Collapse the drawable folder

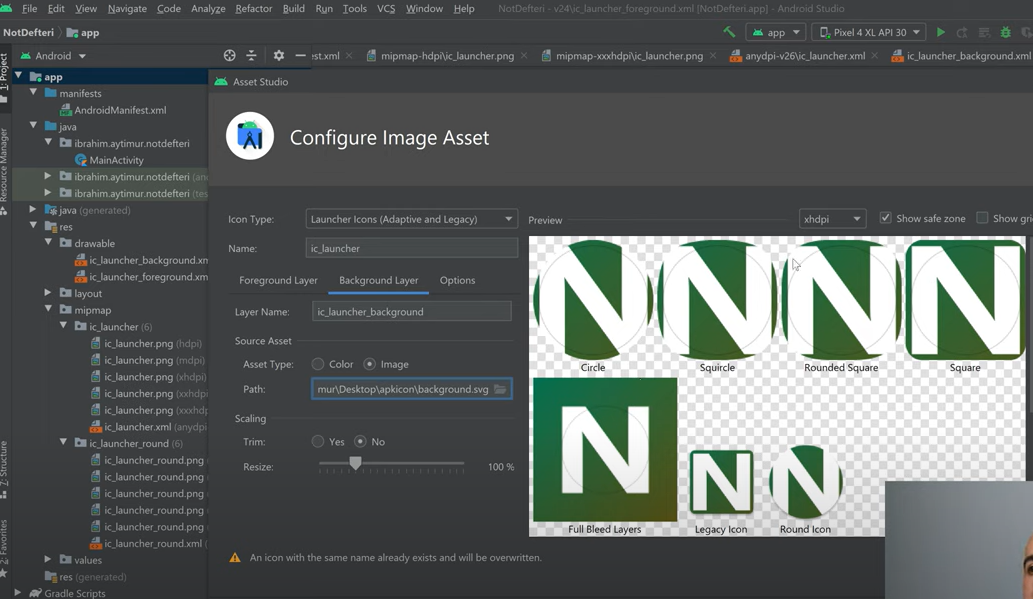[49, 243]
